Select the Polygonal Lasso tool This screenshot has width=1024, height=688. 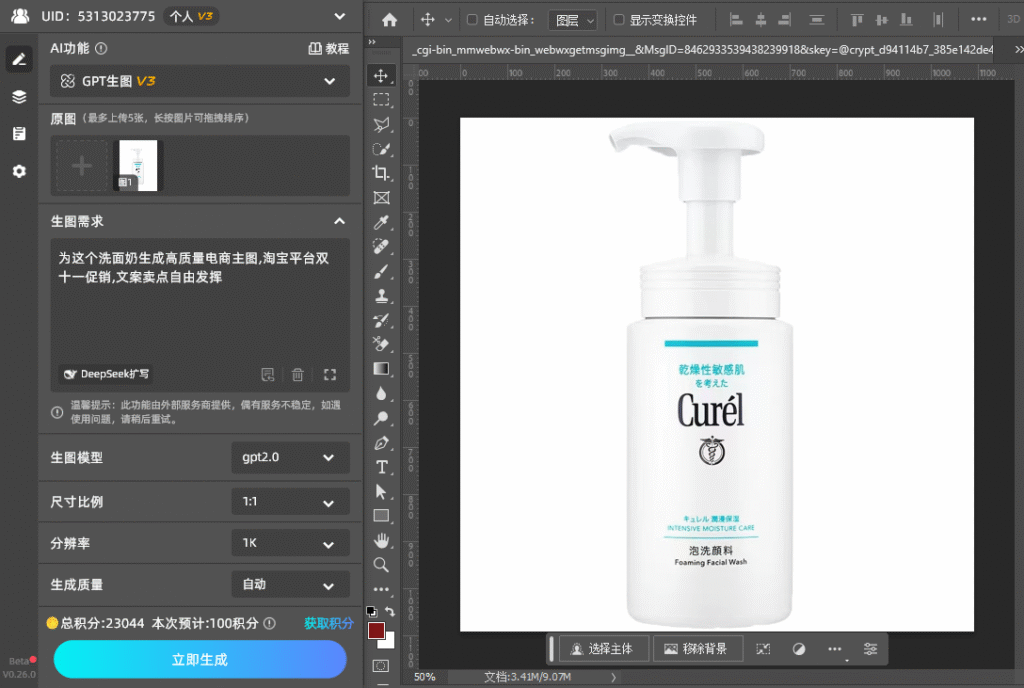(x=381, y=125)
